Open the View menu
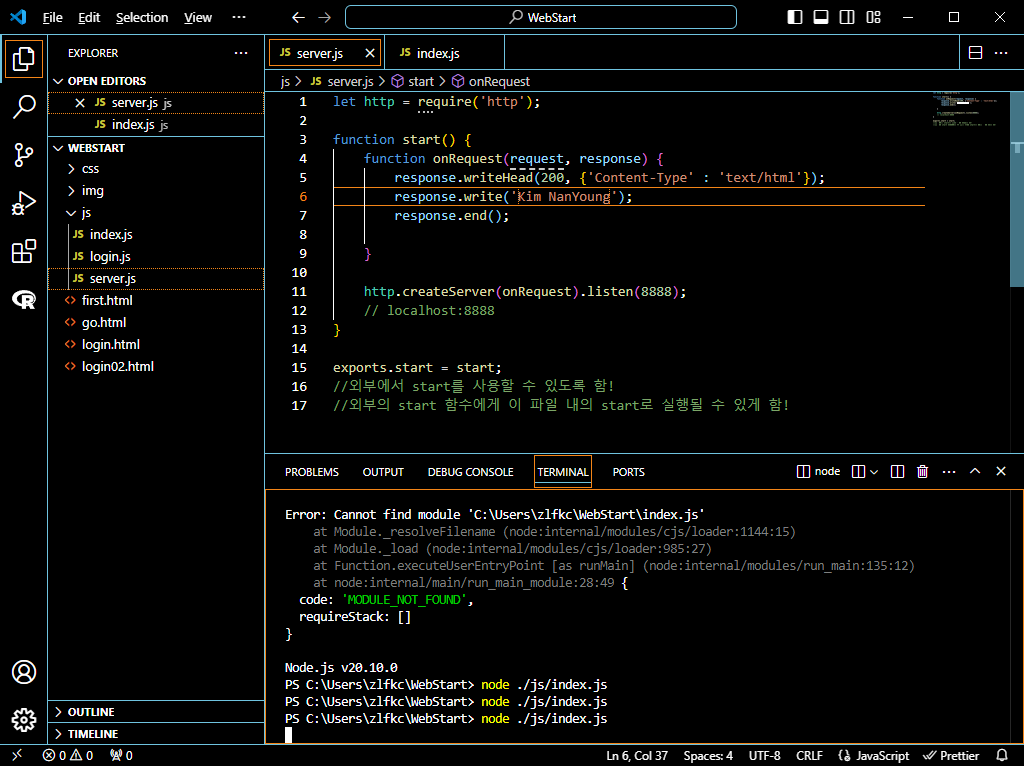 (198, 18)
